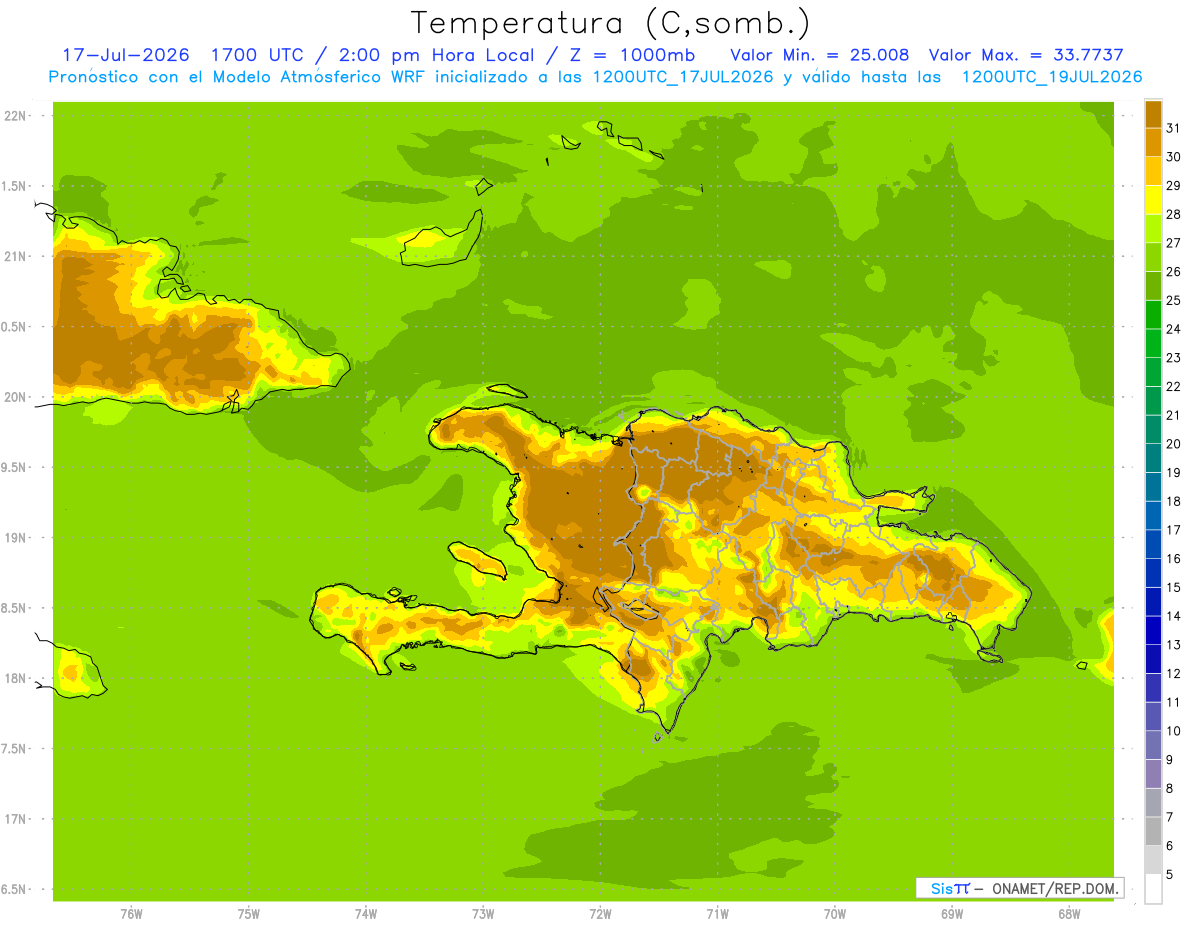Image resolution: width=1200 pixels, height=927 pixels.
Task: Click the legend swatch between 25 and 26
Action: click(x=1153, y=286)
